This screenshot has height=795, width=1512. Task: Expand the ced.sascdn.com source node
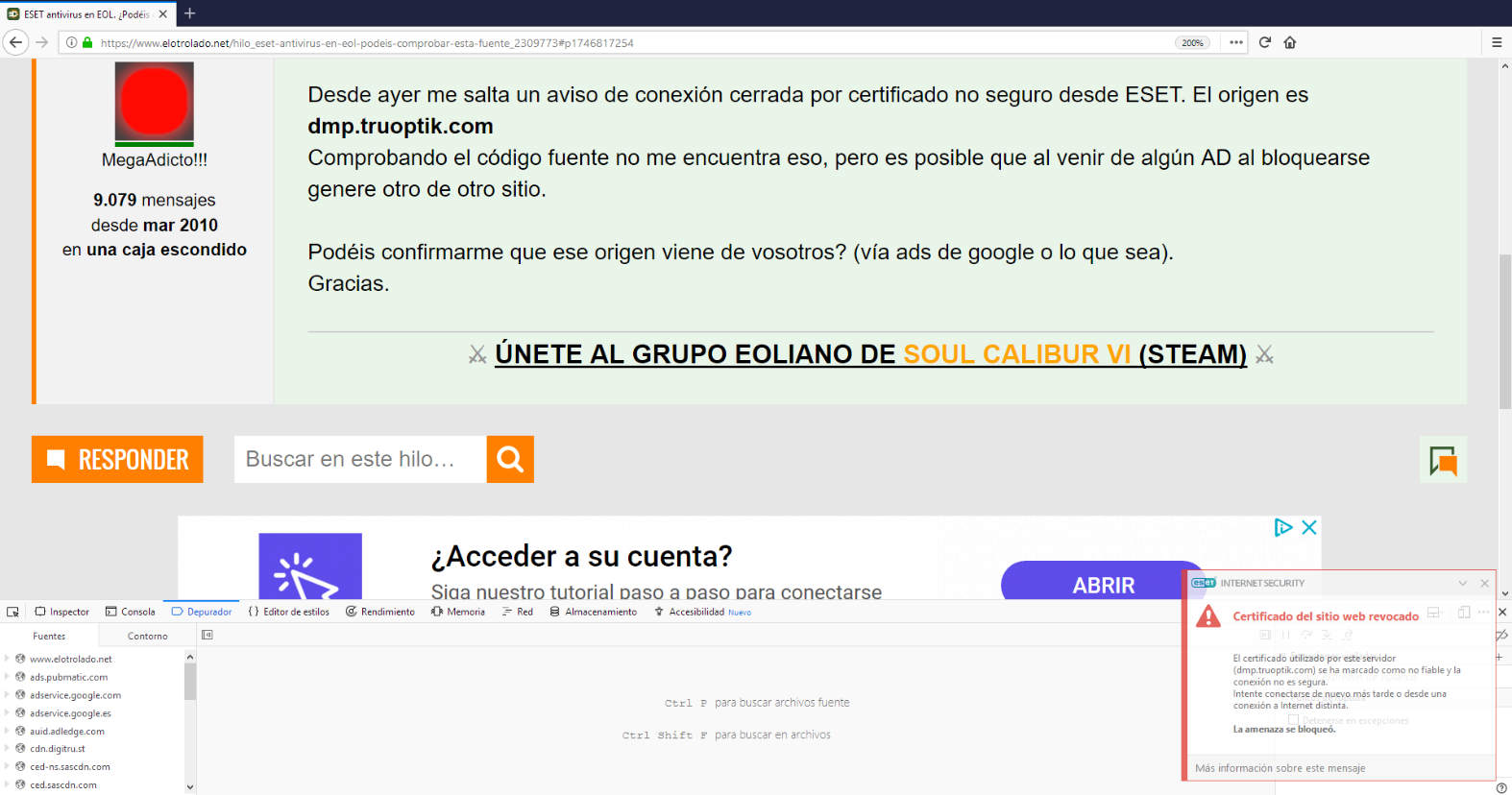click(x=7, y=784)
